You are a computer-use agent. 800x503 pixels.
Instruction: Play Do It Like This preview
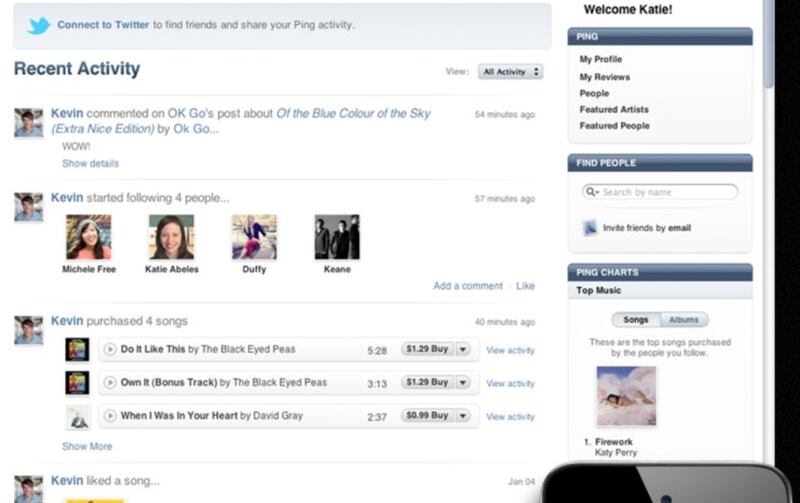tap(110, 349)
